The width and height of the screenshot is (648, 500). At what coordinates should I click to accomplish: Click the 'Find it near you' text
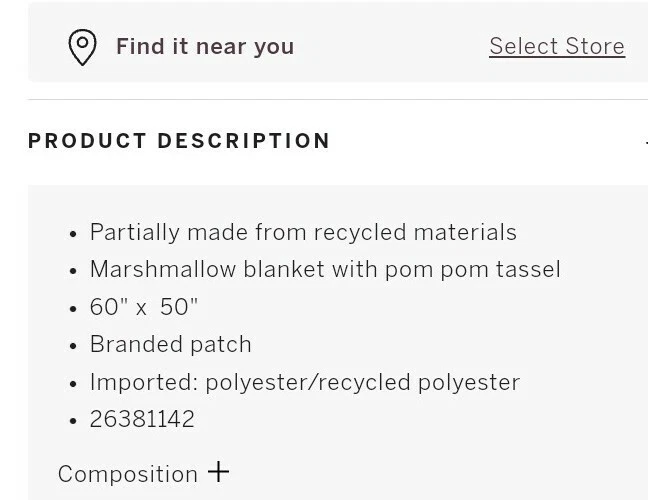(x=205, y=47)
